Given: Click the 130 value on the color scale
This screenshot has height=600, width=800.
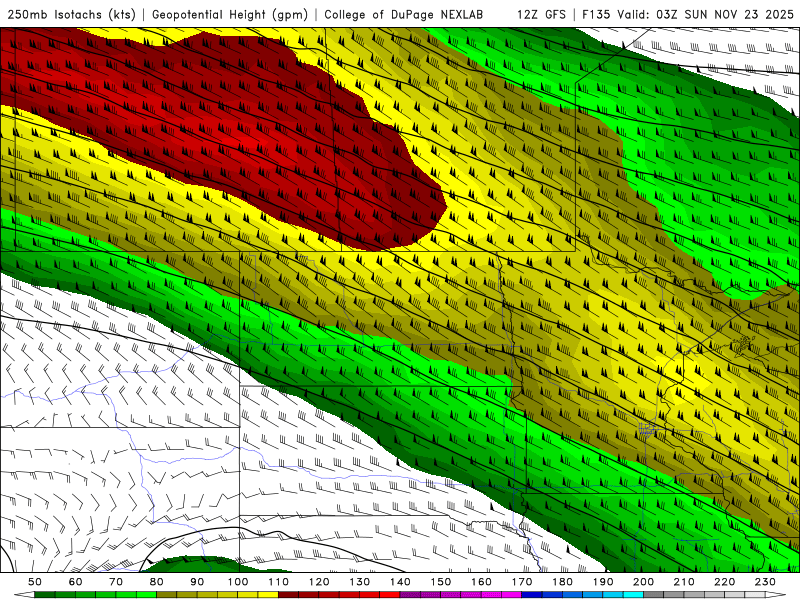Looking at the screenshot, I should pos(360,582).
